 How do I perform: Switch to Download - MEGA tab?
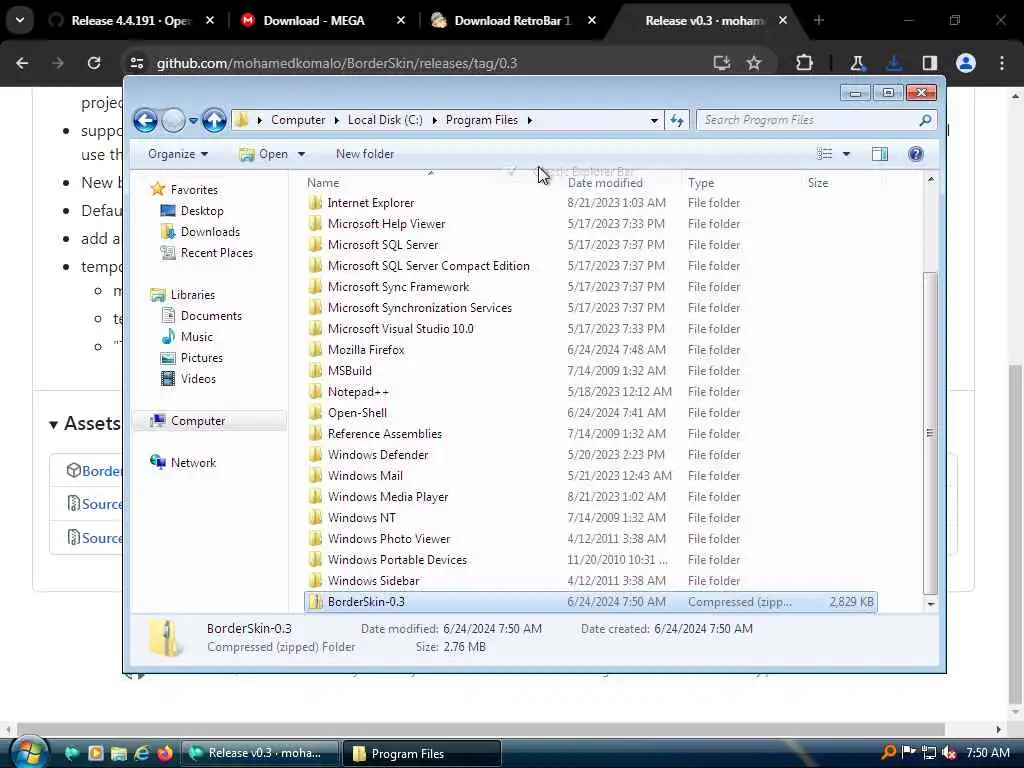click(x=321, y=21)
